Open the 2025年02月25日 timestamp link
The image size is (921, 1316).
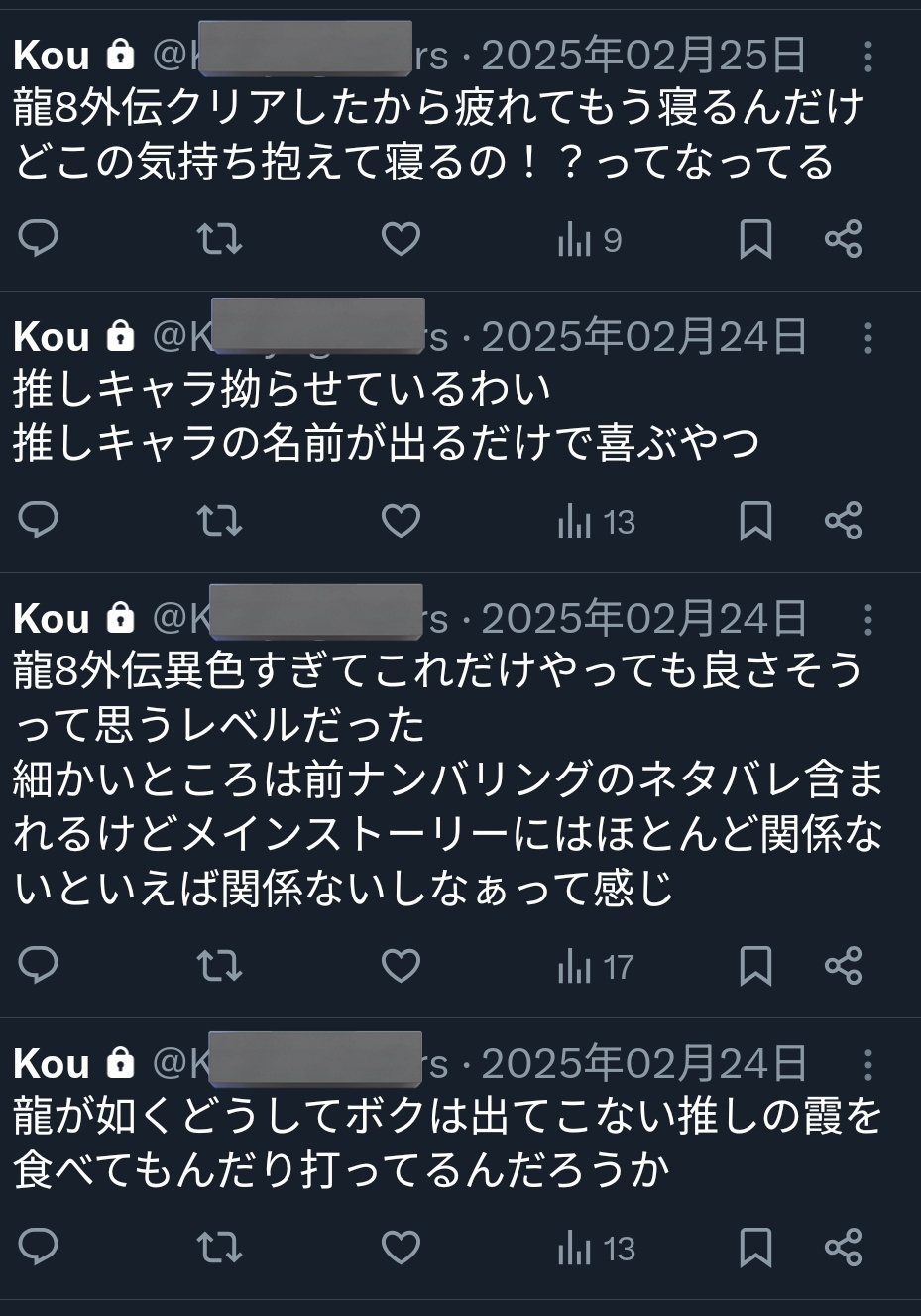tap(643, 56)
